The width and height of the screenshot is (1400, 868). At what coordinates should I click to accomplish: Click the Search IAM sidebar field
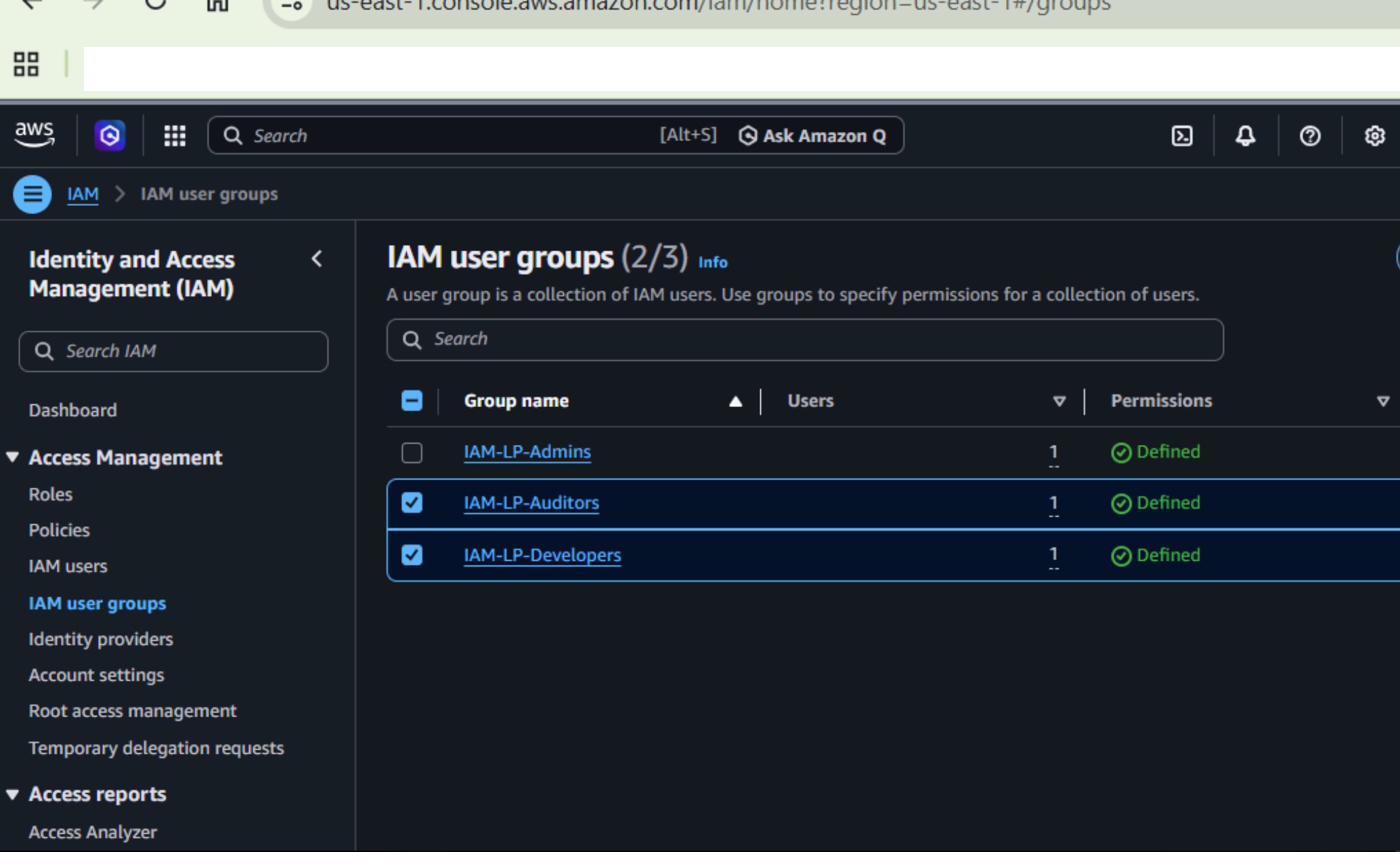[173, 351]
